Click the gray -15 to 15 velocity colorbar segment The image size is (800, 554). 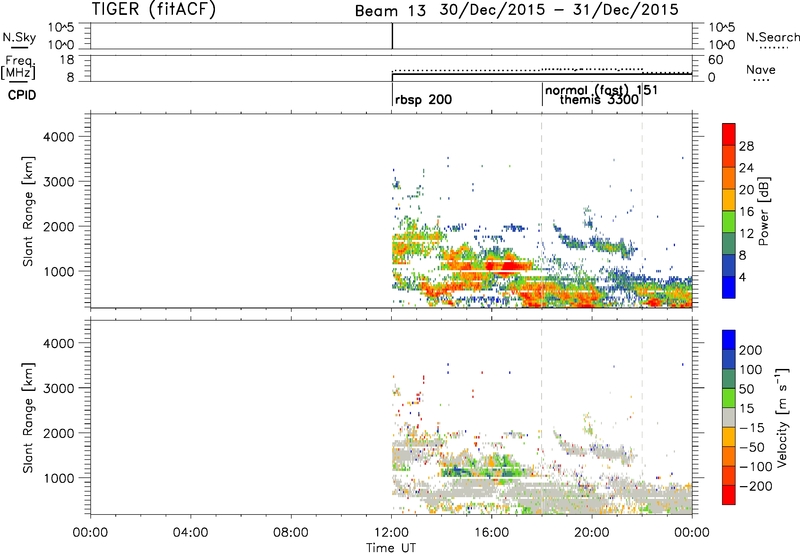tap(729, 418)
